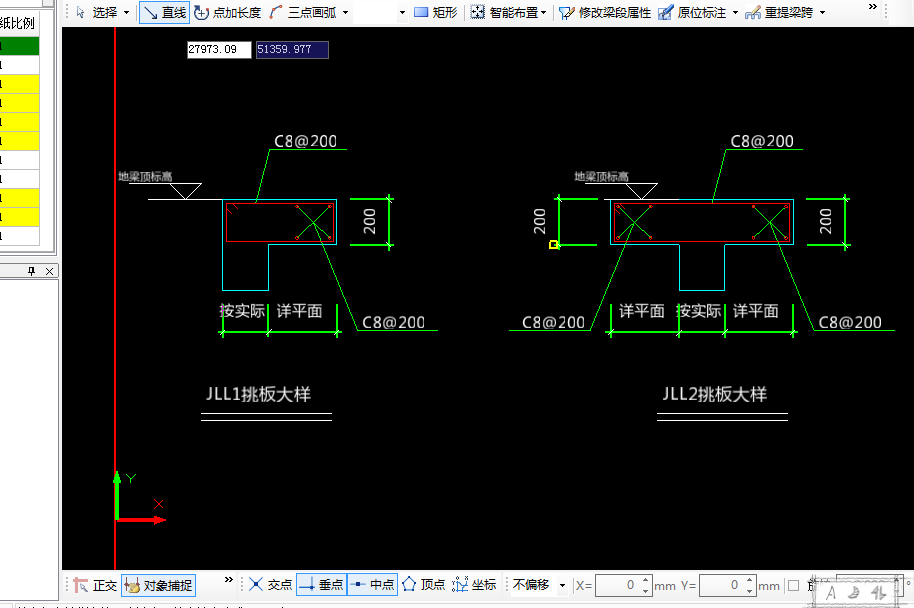Screen dimensions: 914x608
Task: Expand the 重提梁跨 dropdown arrow
Action: pos(822,12)
